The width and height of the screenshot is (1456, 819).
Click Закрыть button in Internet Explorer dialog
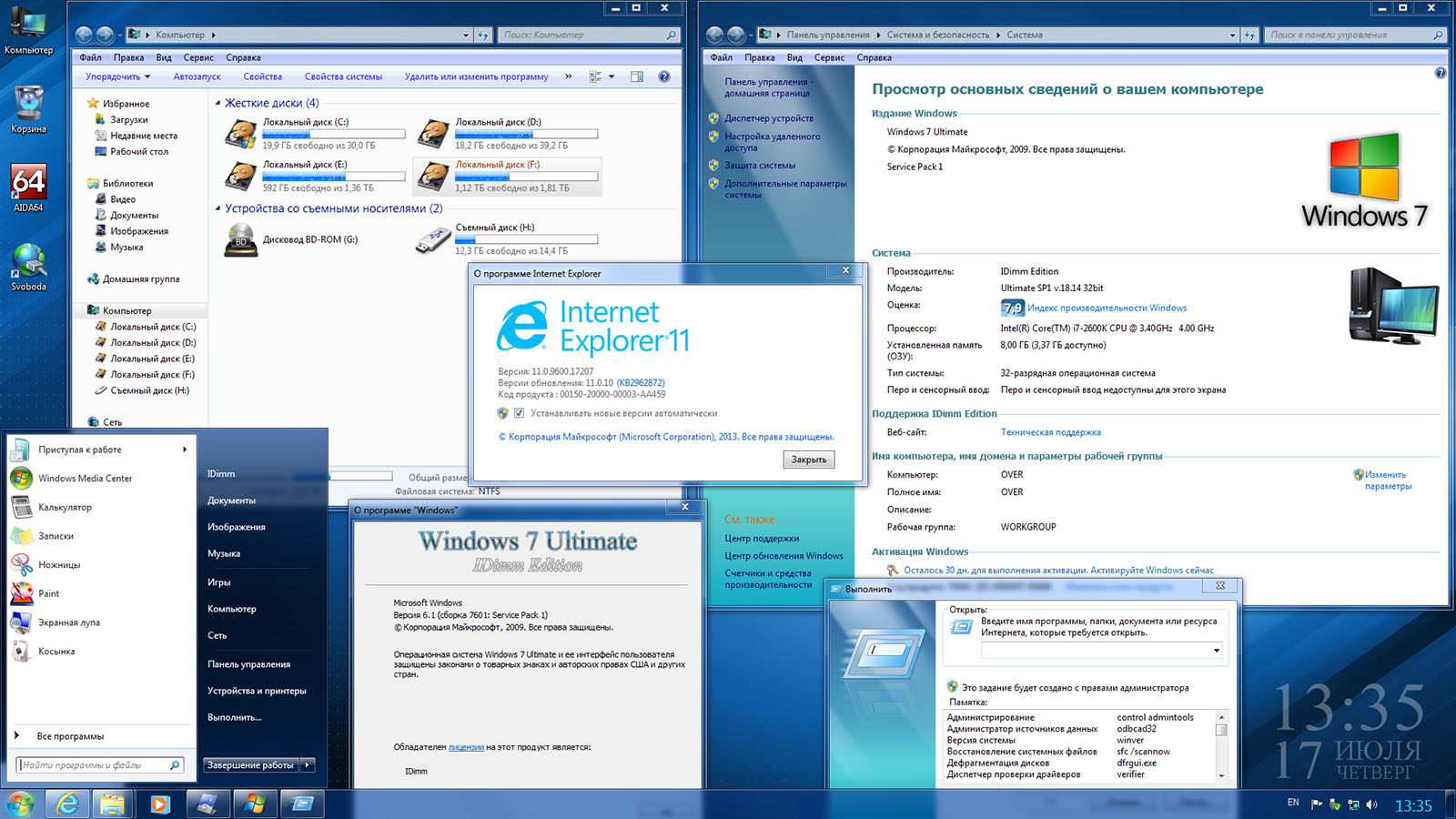pos(808,460)
